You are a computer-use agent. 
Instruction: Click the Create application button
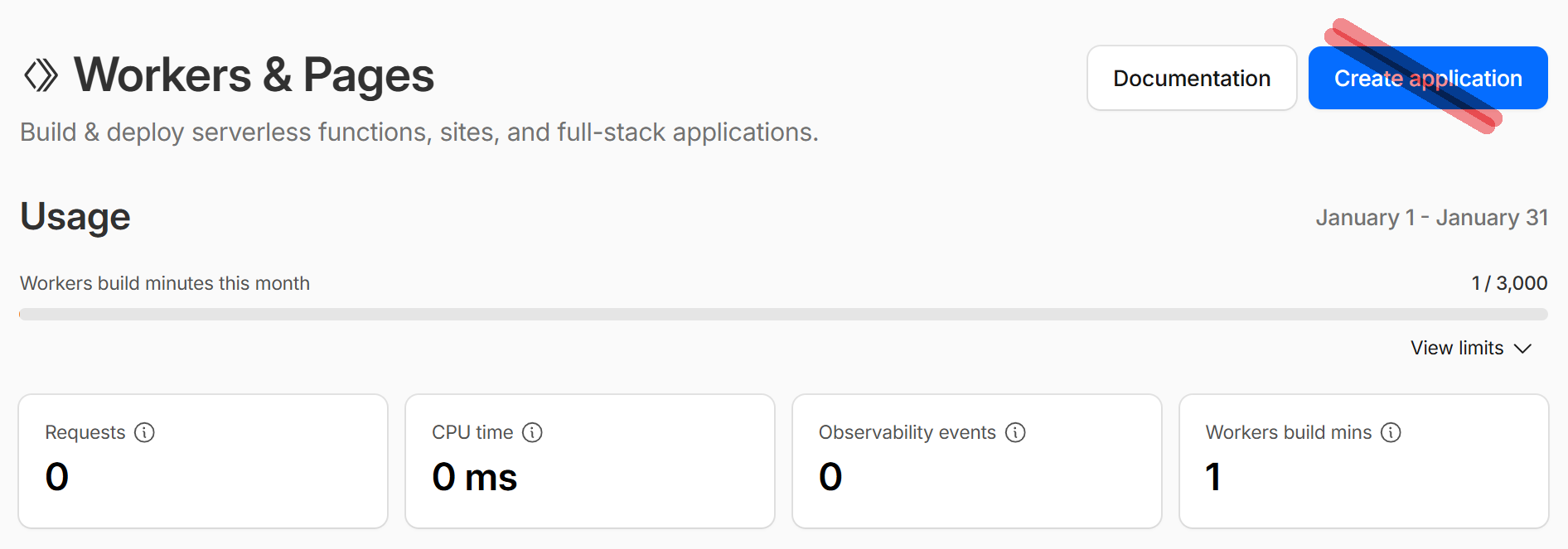coord(1427,79)
